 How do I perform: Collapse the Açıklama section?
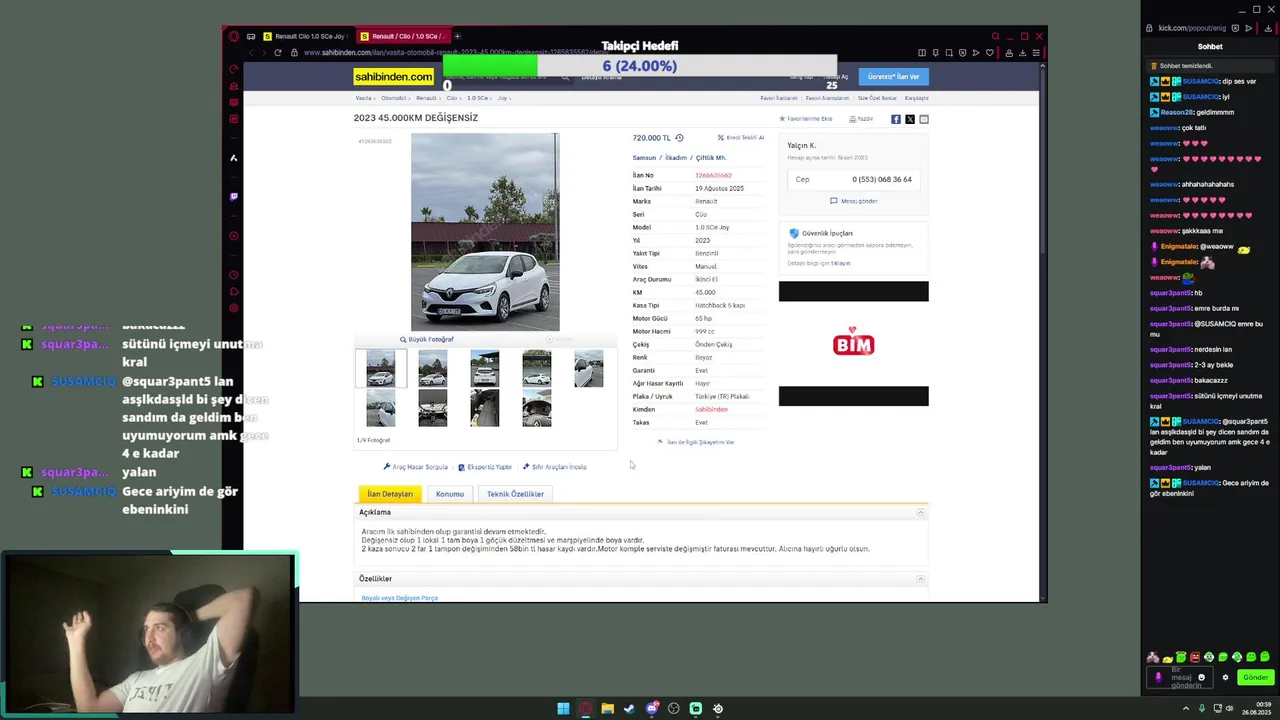921,513
